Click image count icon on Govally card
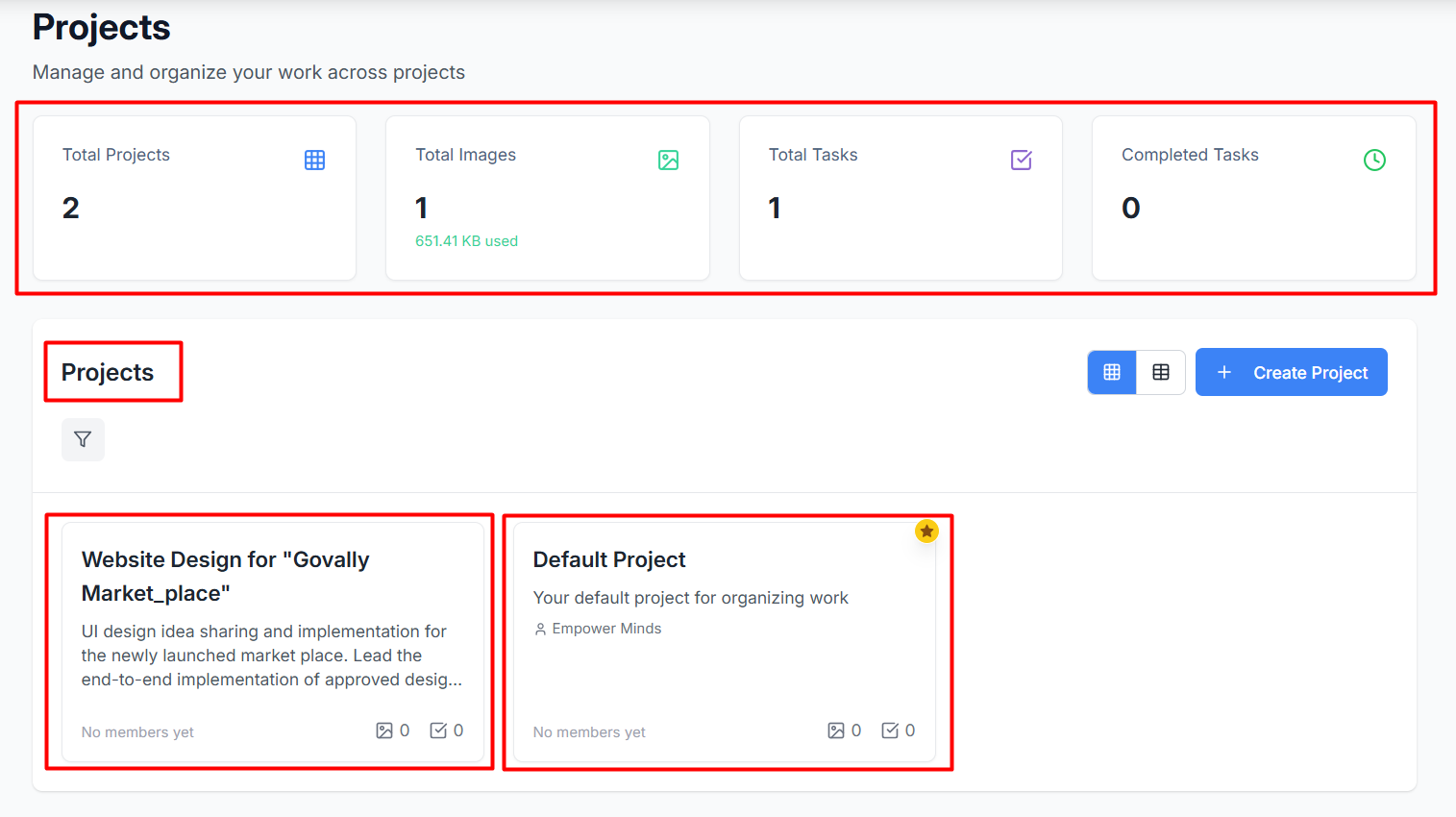The width and height of the screenshot is (1456, 817). [384, 730]
